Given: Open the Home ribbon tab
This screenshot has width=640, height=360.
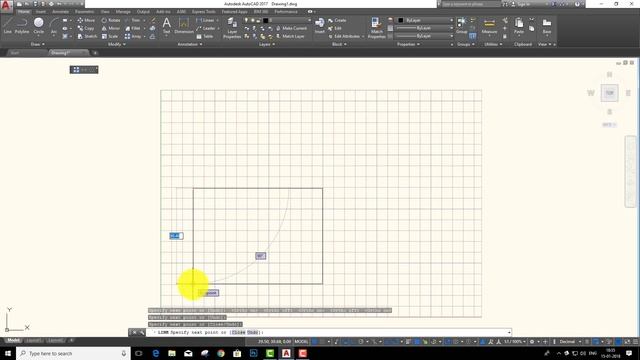Looking at the screenshot, I should coord(24,12).
